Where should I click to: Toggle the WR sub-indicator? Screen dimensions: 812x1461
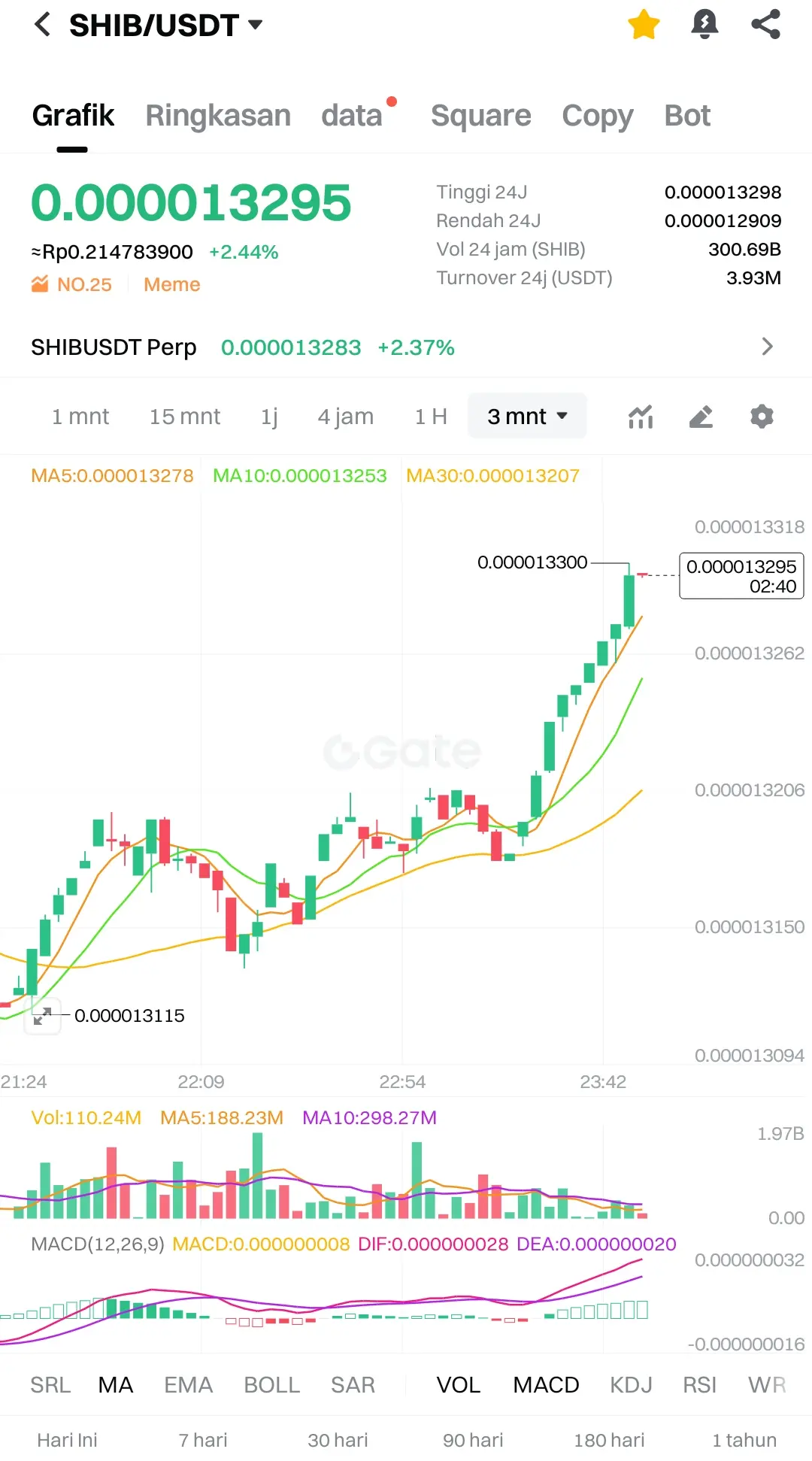coord(767,1385)
